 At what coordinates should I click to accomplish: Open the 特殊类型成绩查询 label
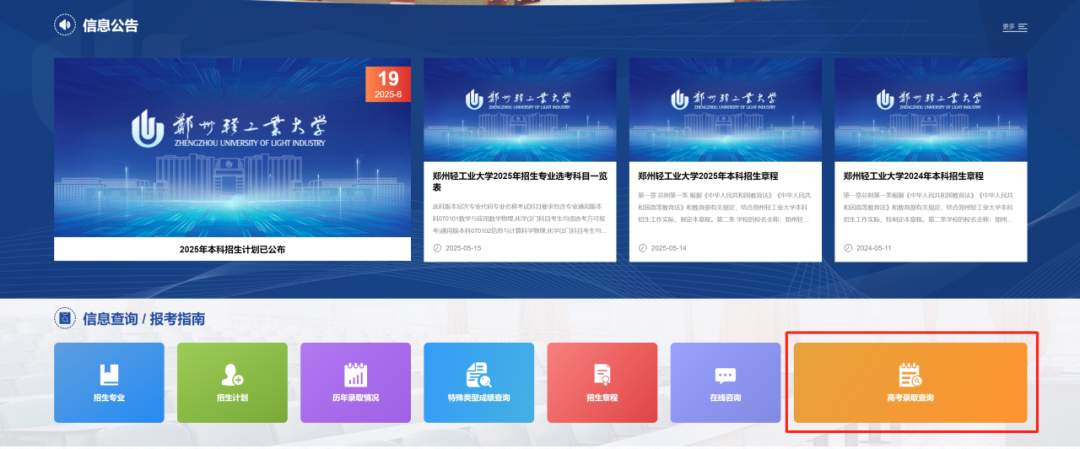[x=479, y=398]
